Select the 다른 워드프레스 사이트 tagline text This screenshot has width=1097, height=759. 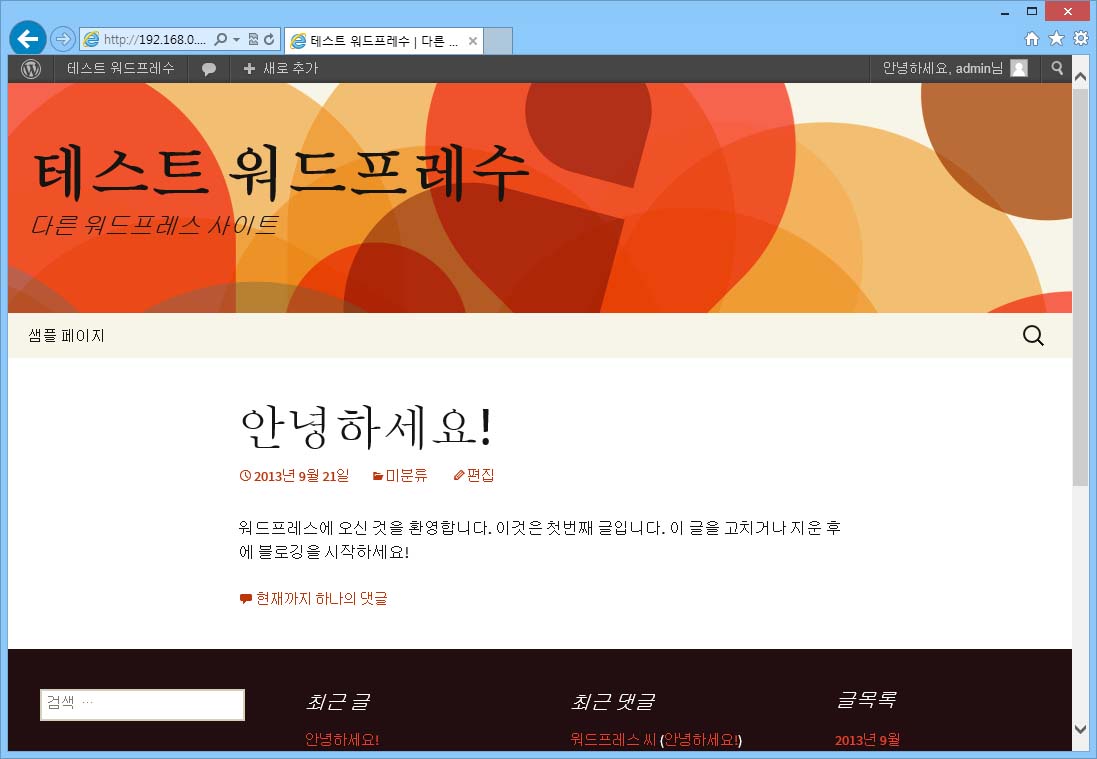click(x=155, y=225)
